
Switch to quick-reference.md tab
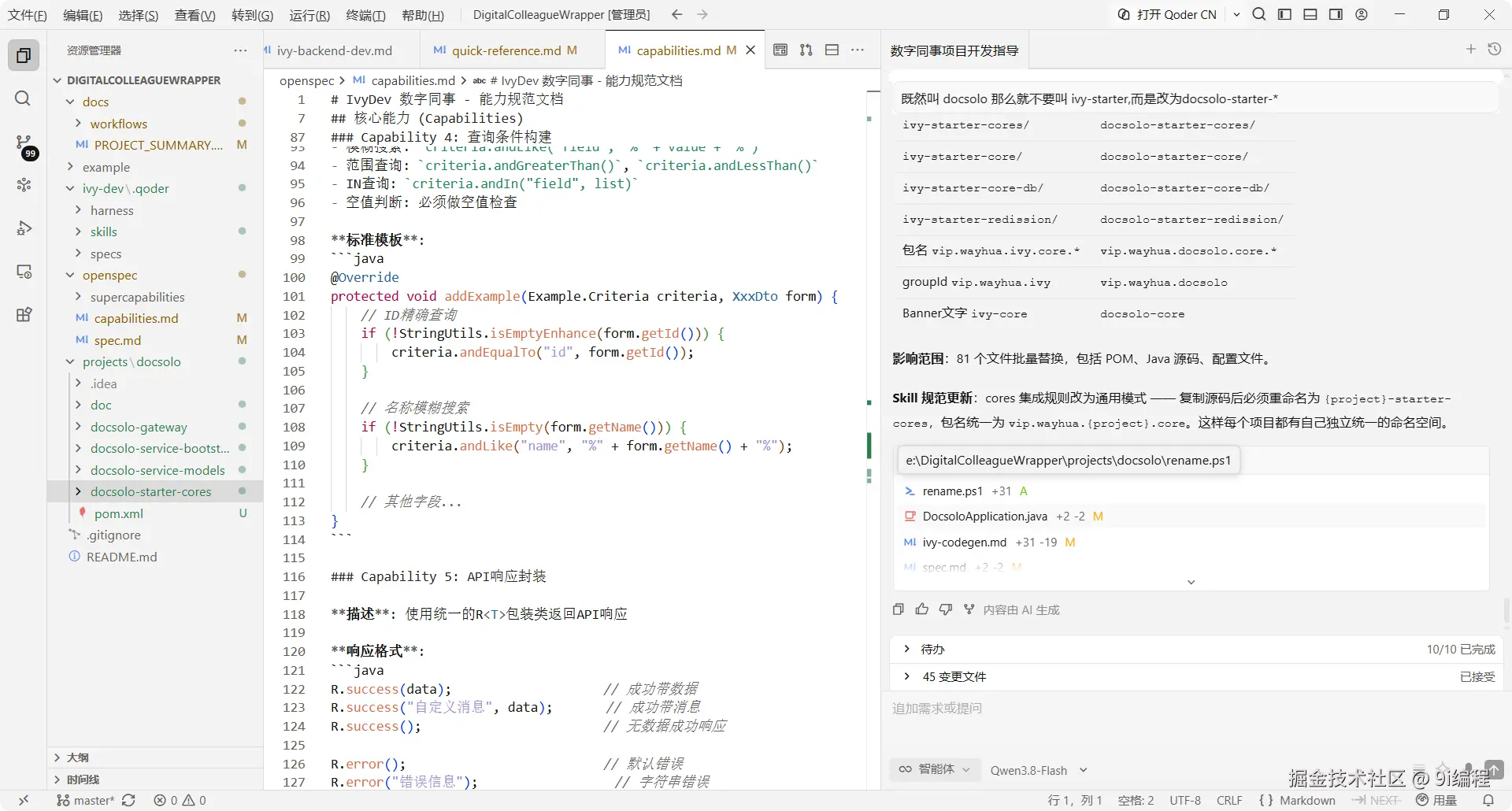512,50
